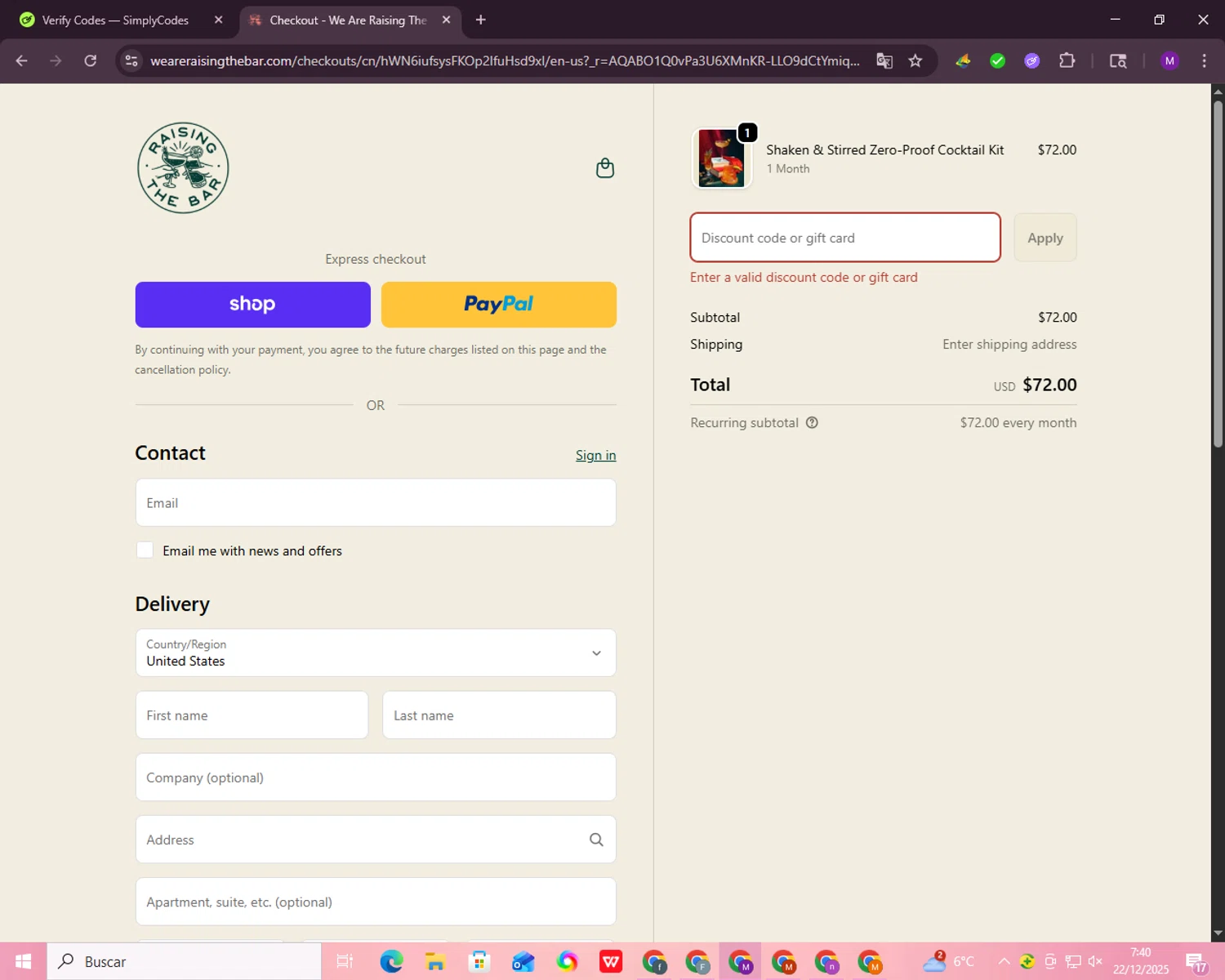Viewport: 1225px width, 980px height.
Task: Go back to the previous page
Action: click(x=22, y=60)
